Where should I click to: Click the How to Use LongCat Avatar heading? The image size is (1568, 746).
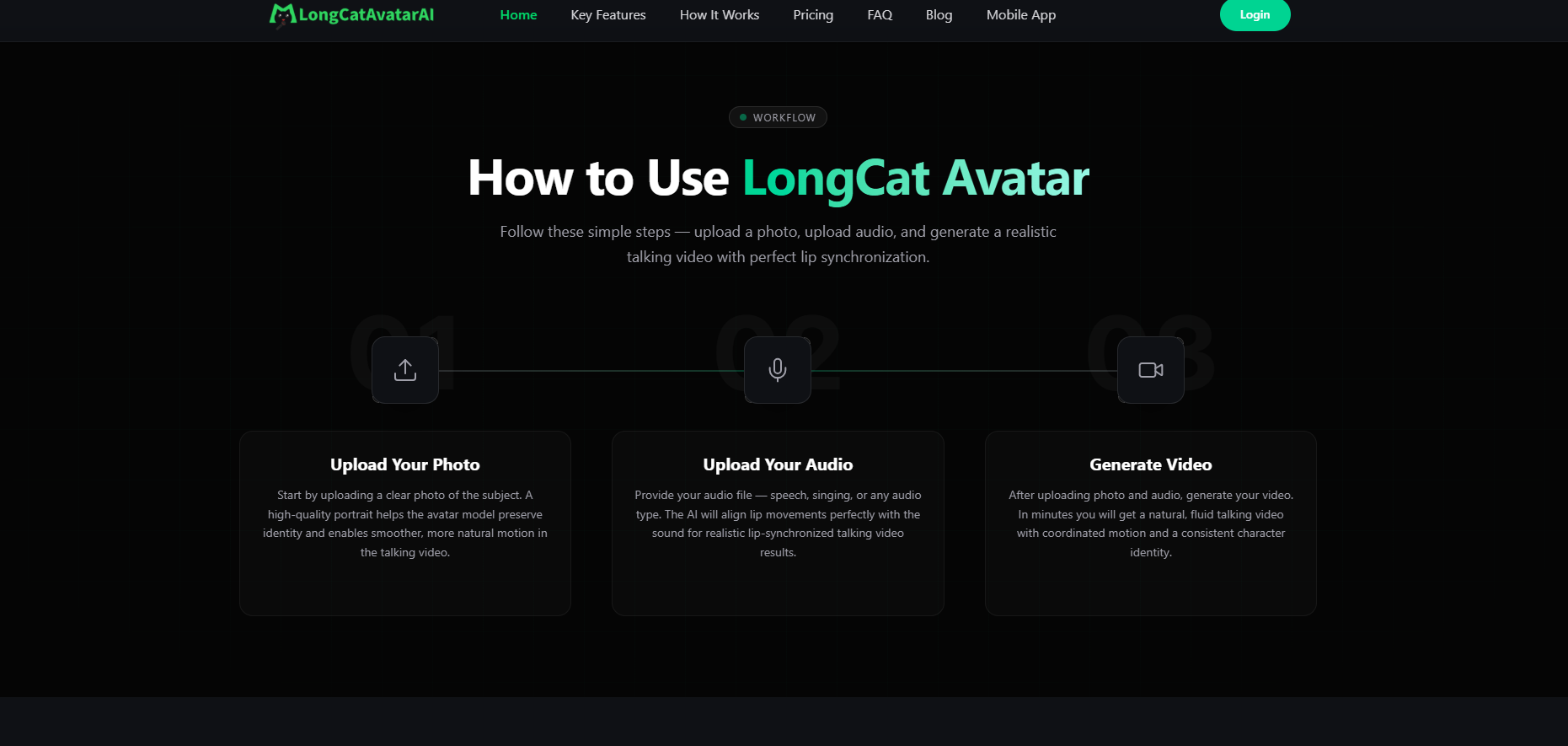(x=779, y=178)
